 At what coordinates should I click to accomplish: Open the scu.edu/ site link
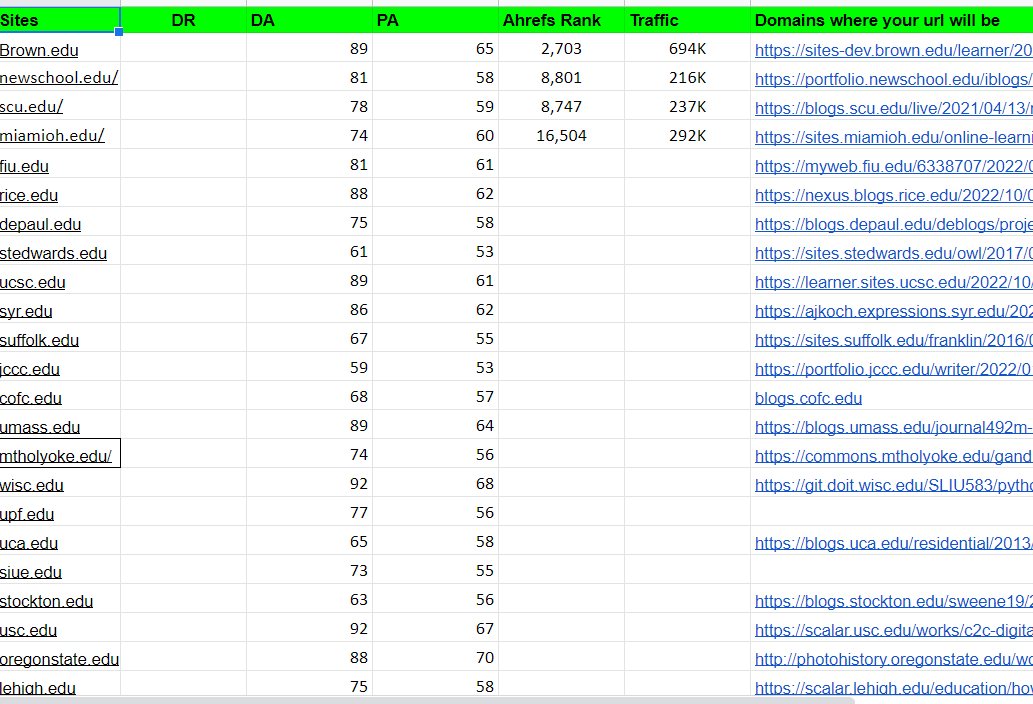(x=31, y=107)
